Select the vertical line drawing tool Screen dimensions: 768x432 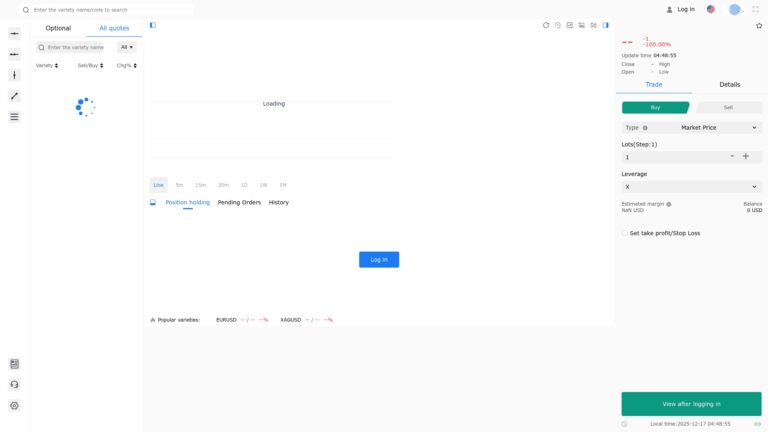[14, 75]
